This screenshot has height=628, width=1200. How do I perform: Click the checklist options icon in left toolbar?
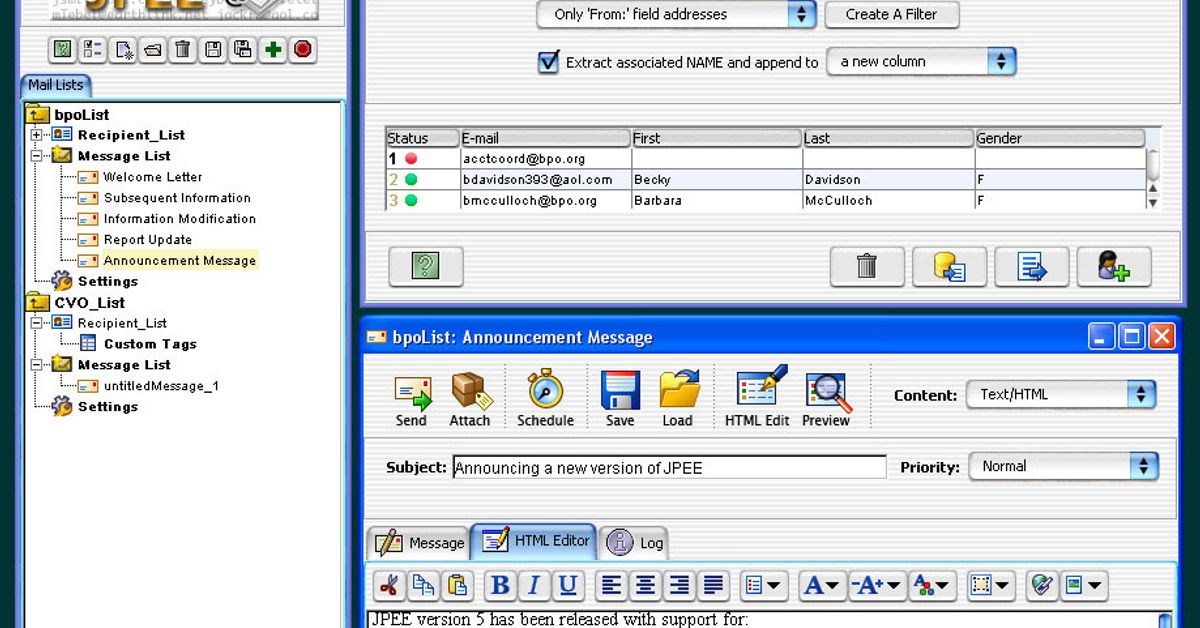click(x=92, y=49)
